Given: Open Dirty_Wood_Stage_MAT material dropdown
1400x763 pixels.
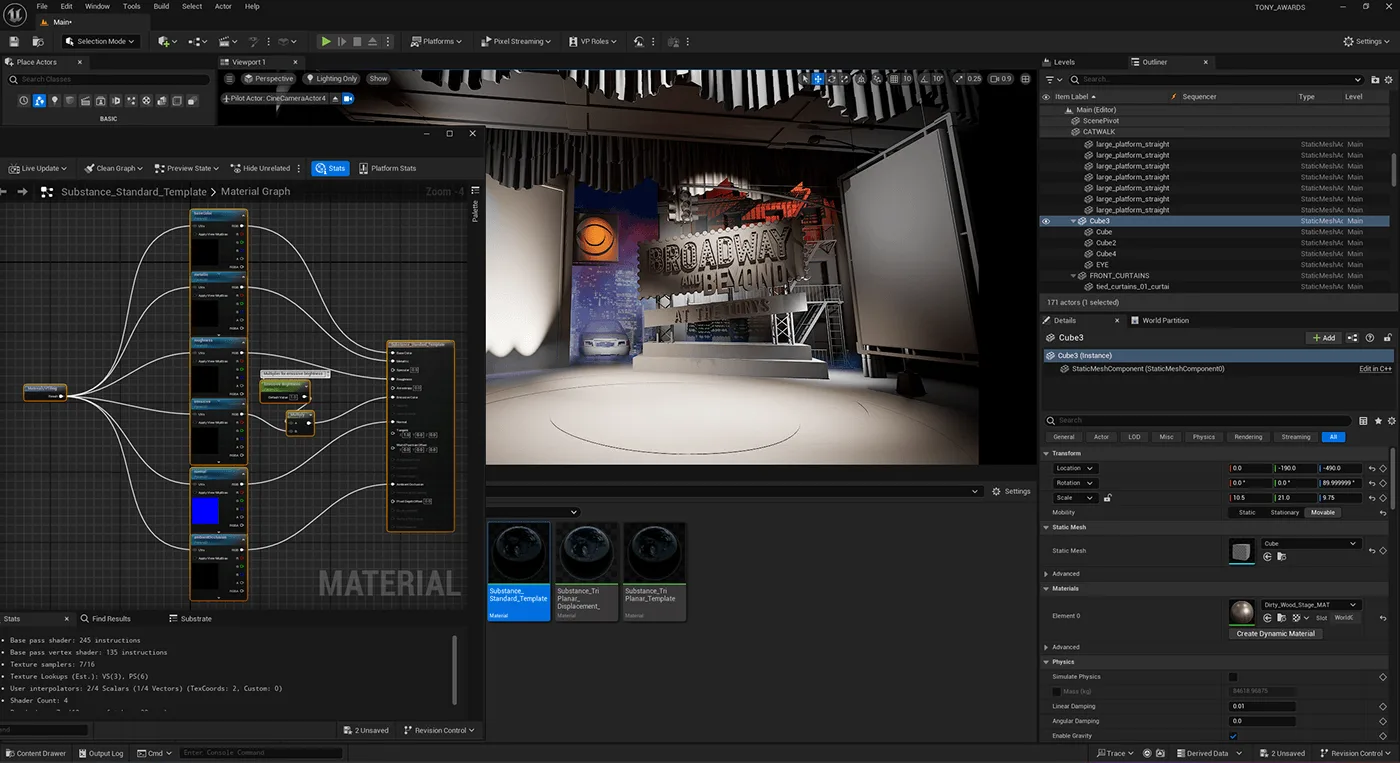Looking at the screenshot, I should 1311,604.
